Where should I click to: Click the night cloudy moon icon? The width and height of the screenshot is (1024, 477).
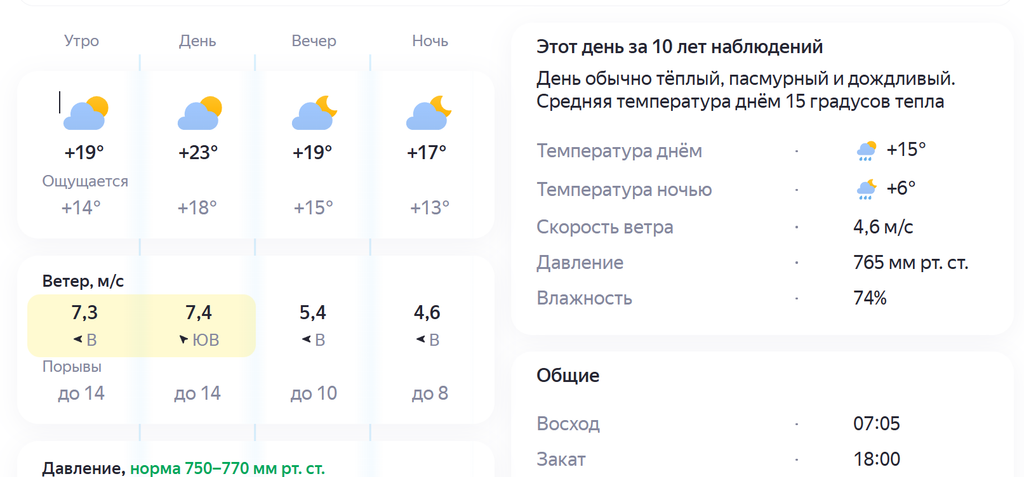tap(429, 113)
